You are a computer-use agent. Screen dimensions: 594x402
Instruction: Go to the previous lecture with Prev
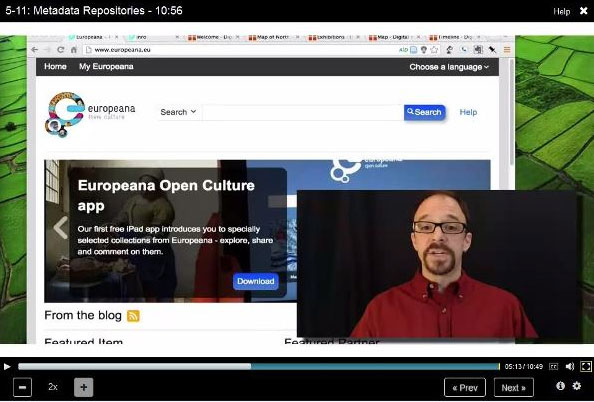(x=465, y=387)
